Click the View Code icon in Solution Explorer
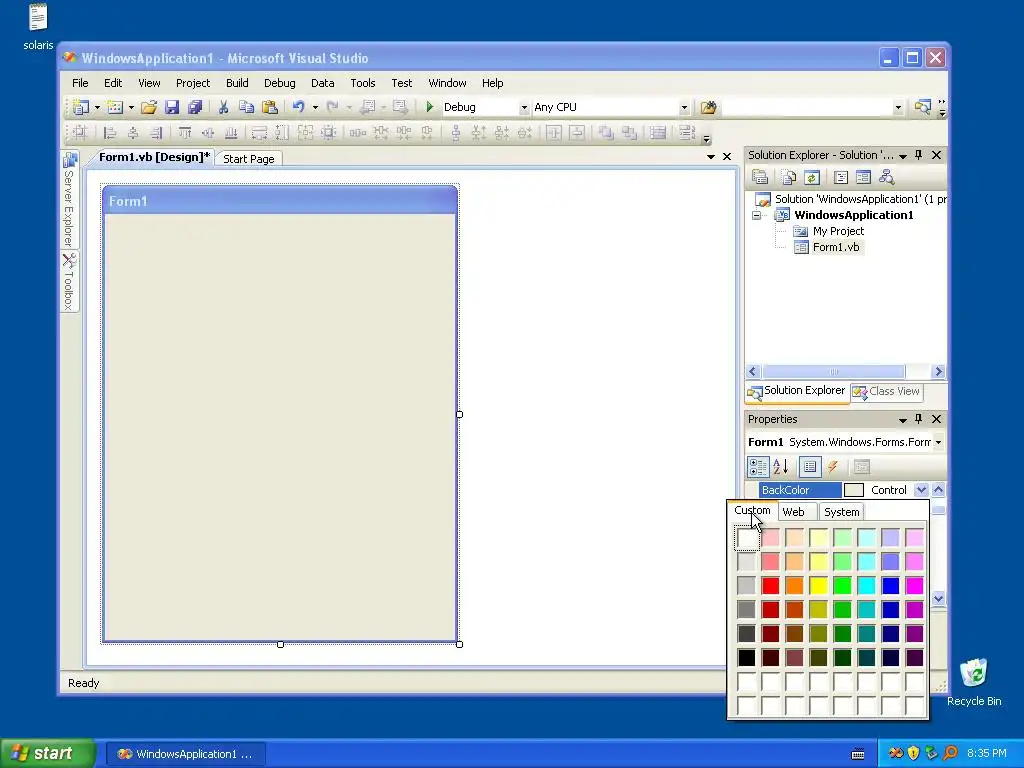This screenshot has height=768, width=1024. click(840, 177)
